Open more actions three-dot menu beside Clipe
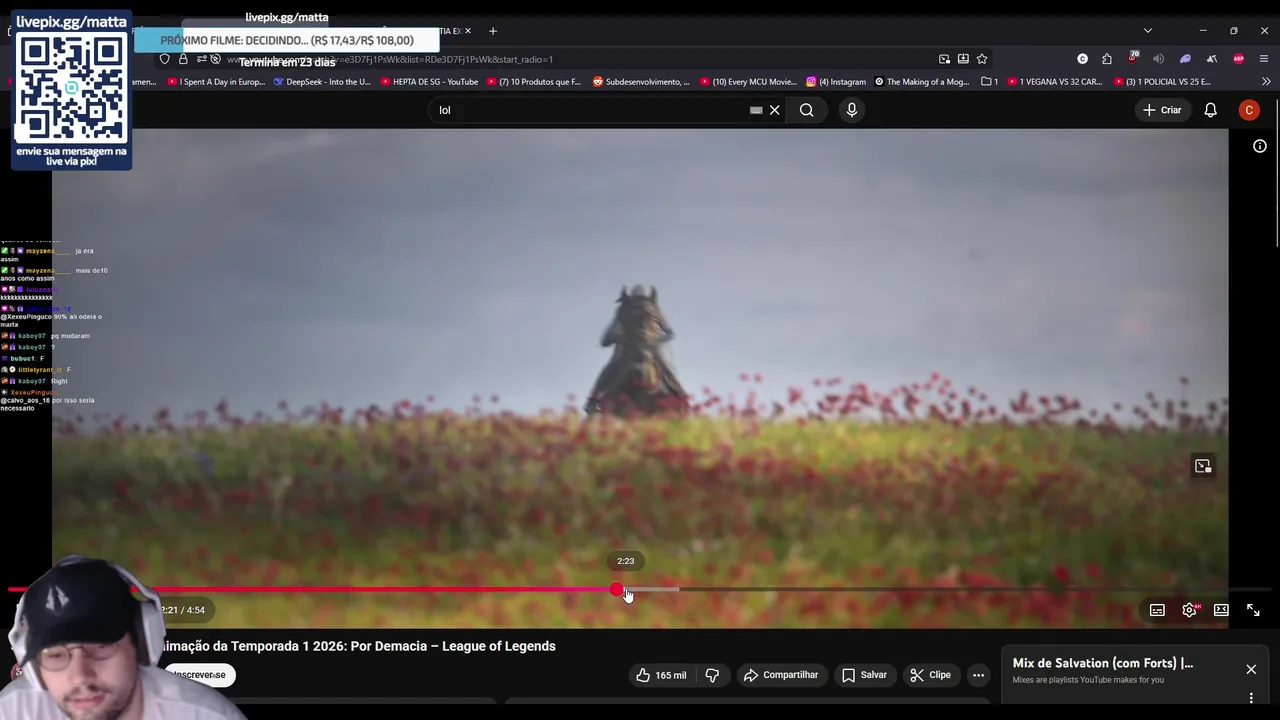This screenshot has height=720, width=1280. click(978, 675)
